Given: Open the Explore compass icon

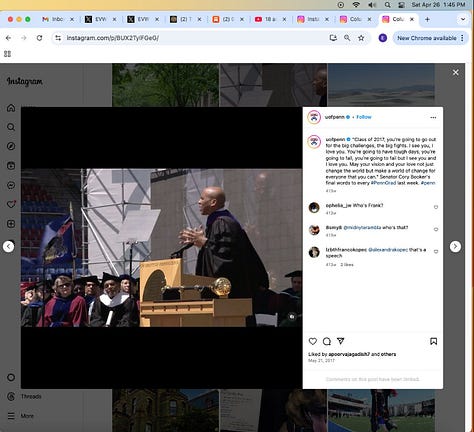Looking at the screenshot, I should [11, 146].
